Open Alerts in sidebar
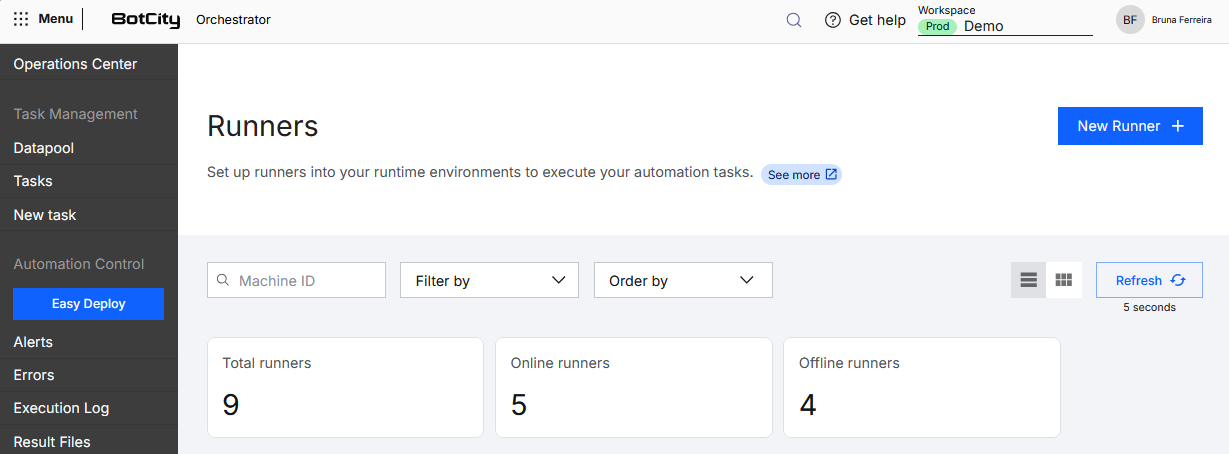 89,342
